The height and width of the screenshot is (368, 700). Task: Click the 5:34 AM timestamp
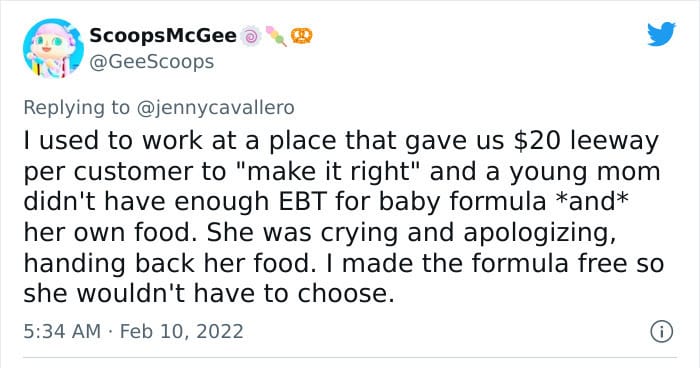pos(62,331)
